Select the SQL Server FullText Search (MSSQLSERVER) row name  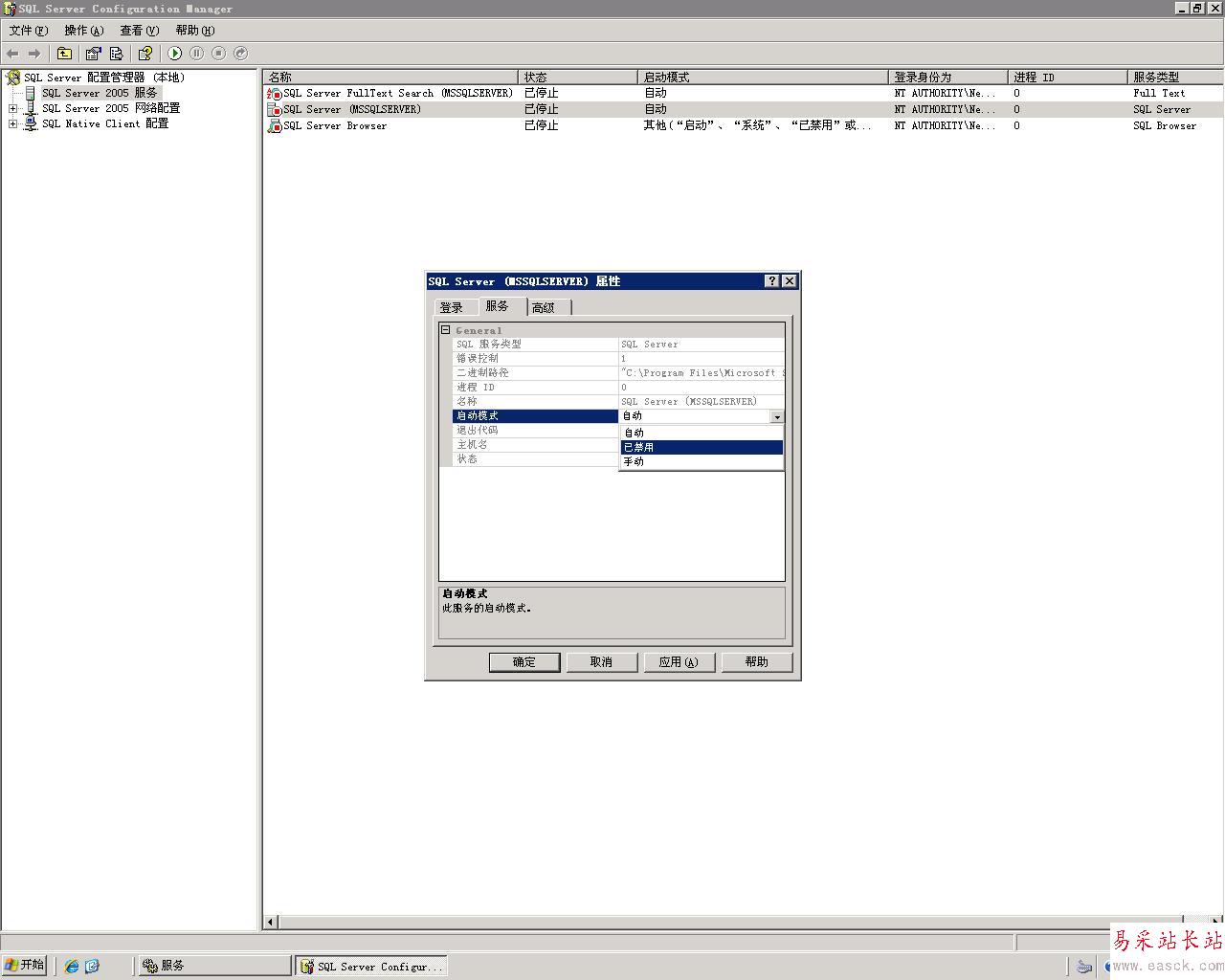point(398,94)
